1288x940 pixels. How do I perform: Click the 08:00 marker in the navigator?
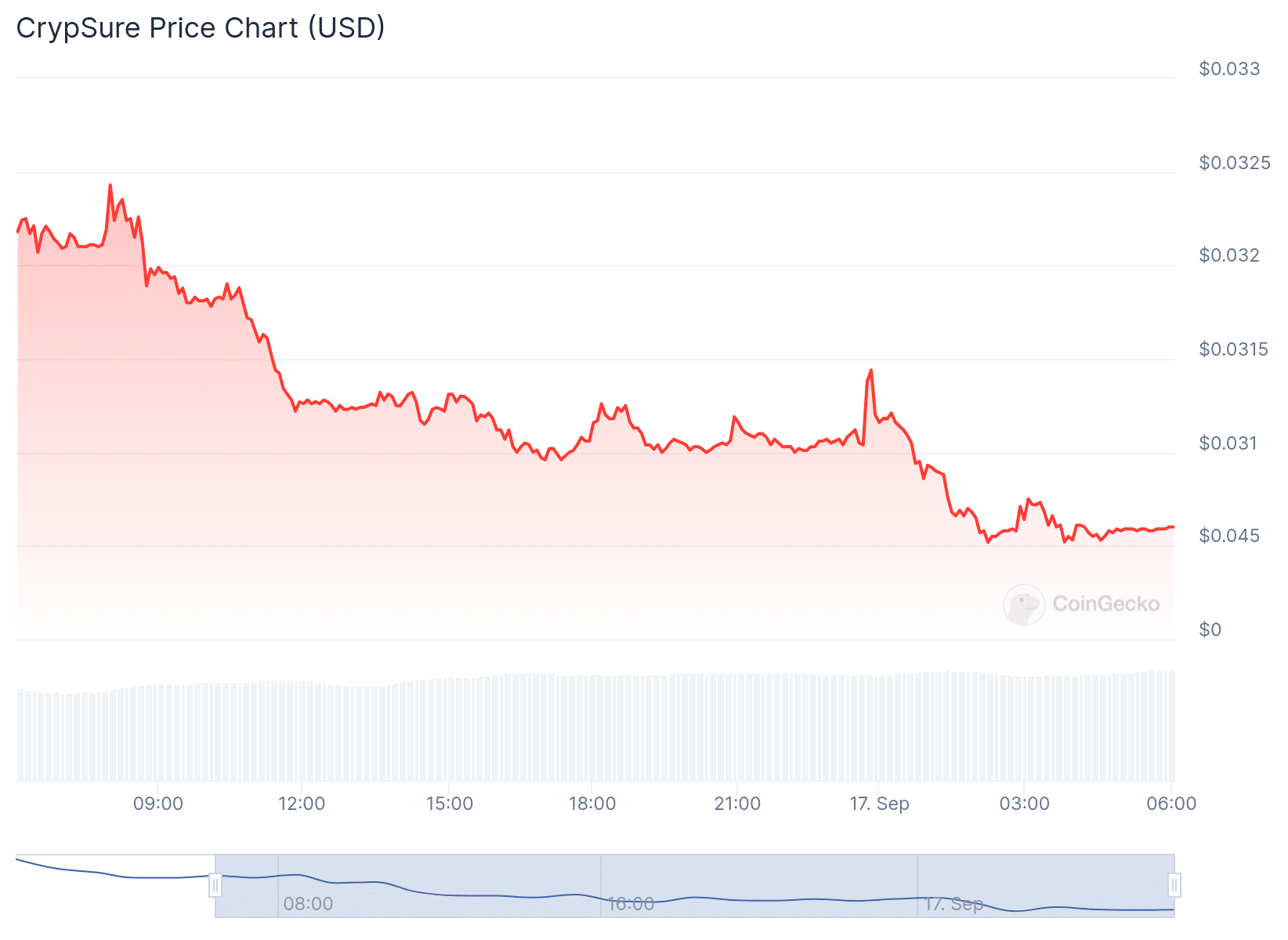(308, 904)
